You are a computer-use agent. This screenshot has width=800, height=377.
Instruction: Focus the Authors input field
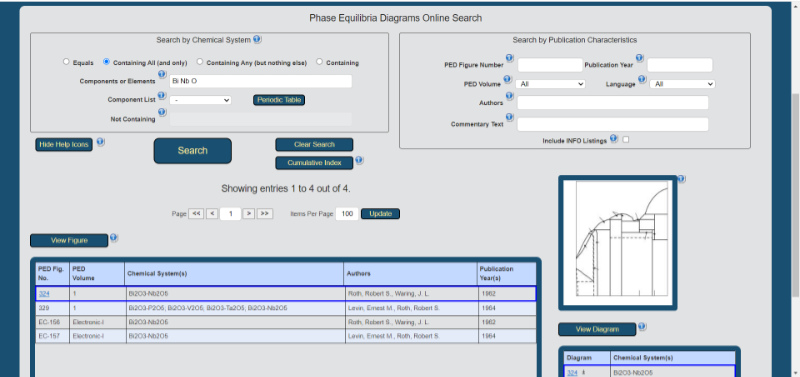coord(613,103)
